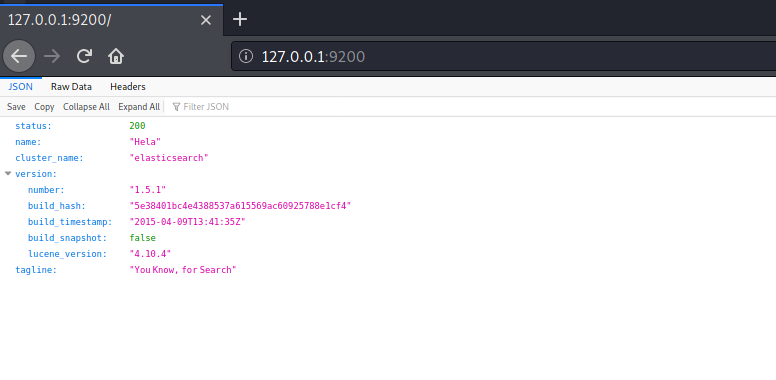Click the address bar URL

tap(313, 56)
